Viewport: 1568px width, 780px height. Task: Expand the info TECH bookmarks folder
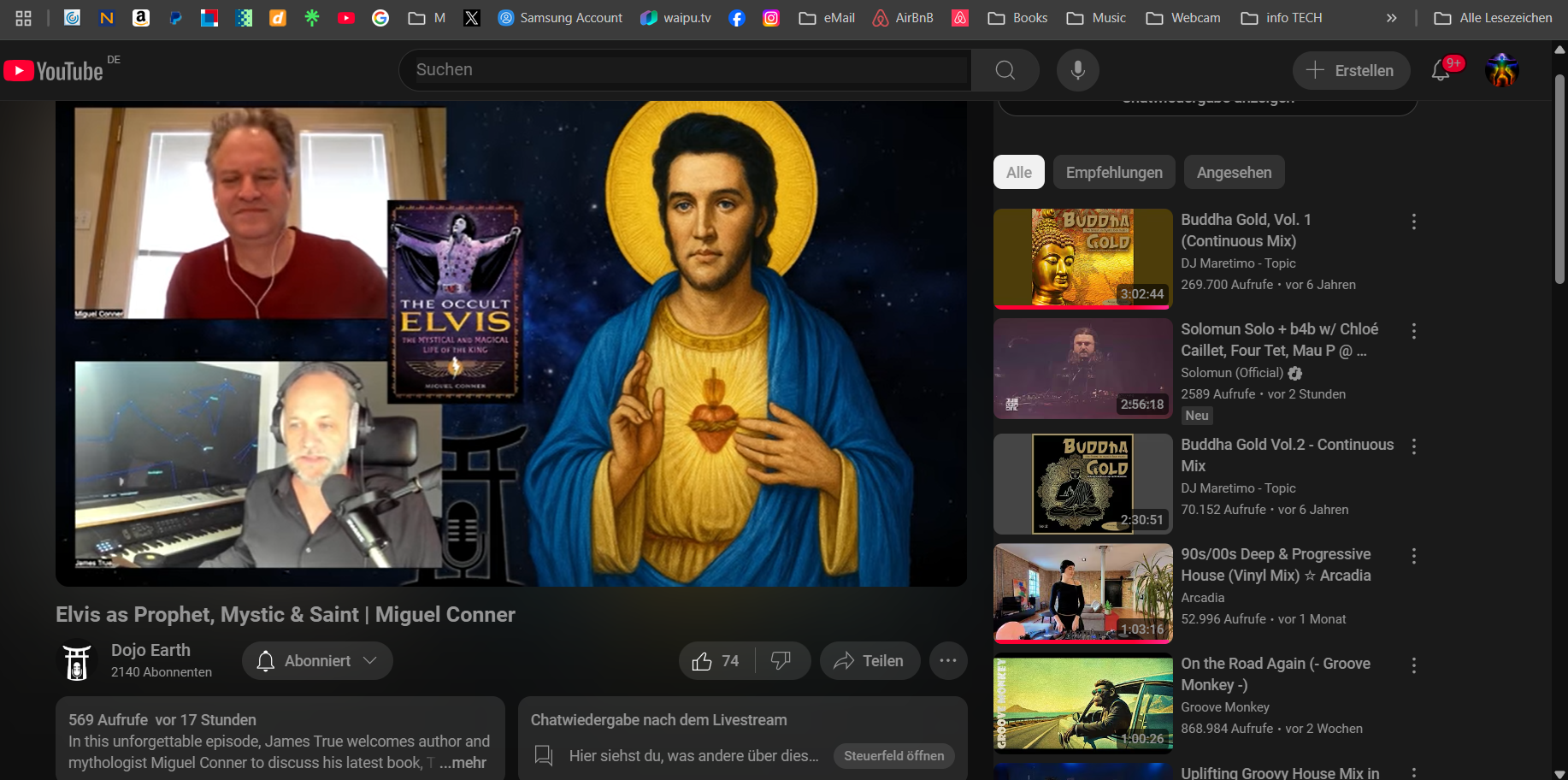1282,18
